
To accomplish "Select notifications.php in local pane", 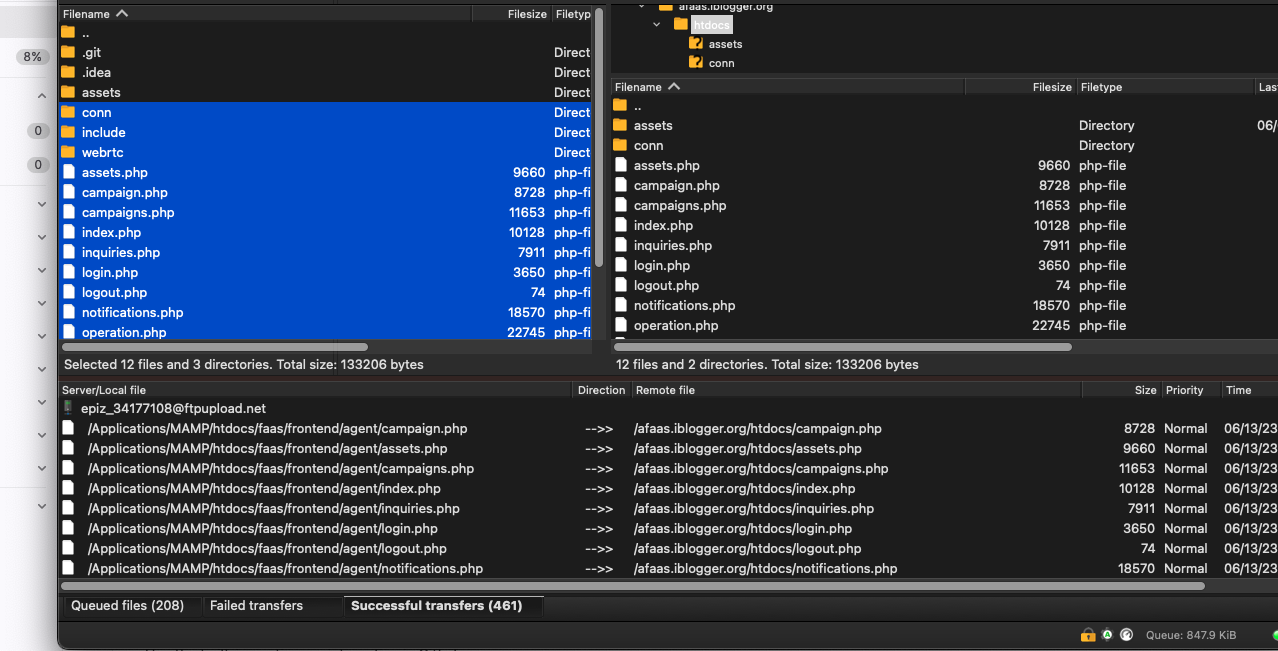I will 325,312.
